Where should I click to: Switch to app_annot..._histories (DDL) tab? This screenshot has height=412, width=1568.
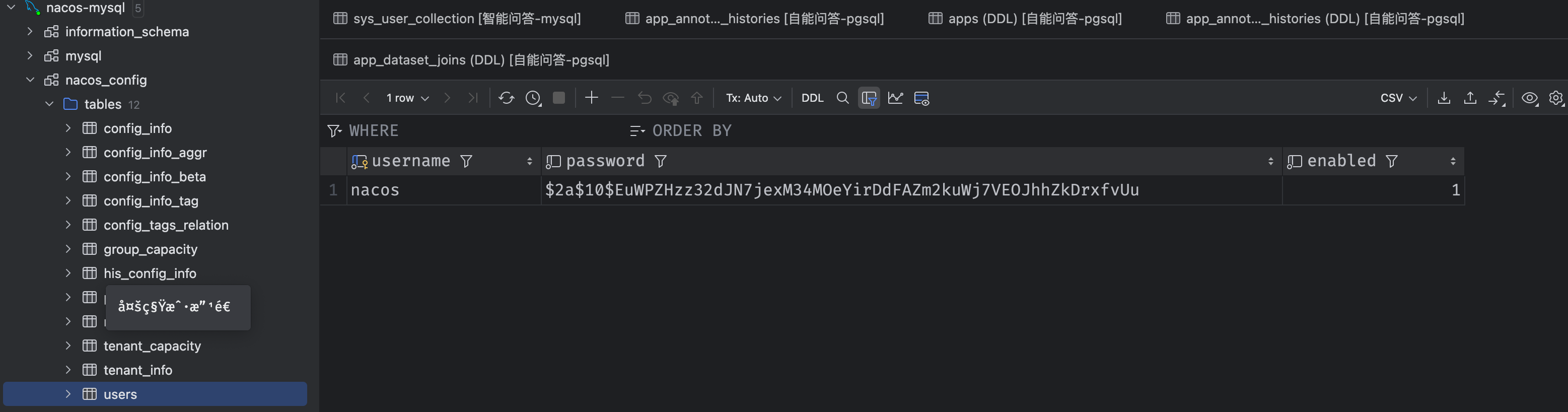[x=1315, y=19]
